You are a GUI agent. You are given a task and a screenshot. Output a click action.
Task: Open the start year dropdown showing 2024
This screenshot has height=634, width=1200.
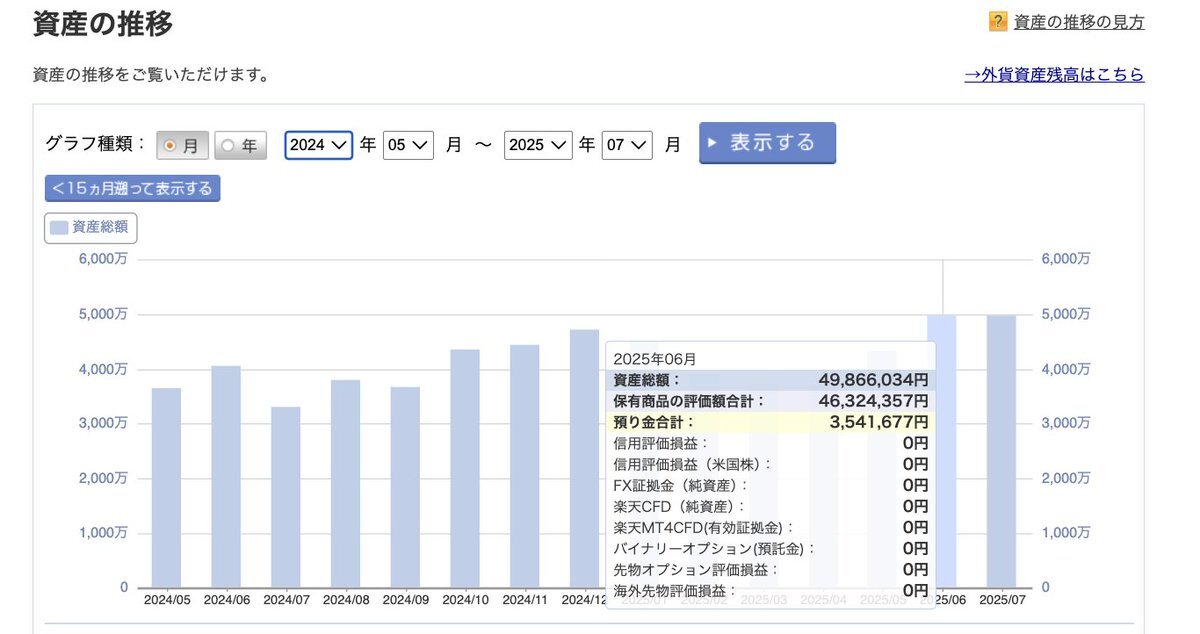319,145
